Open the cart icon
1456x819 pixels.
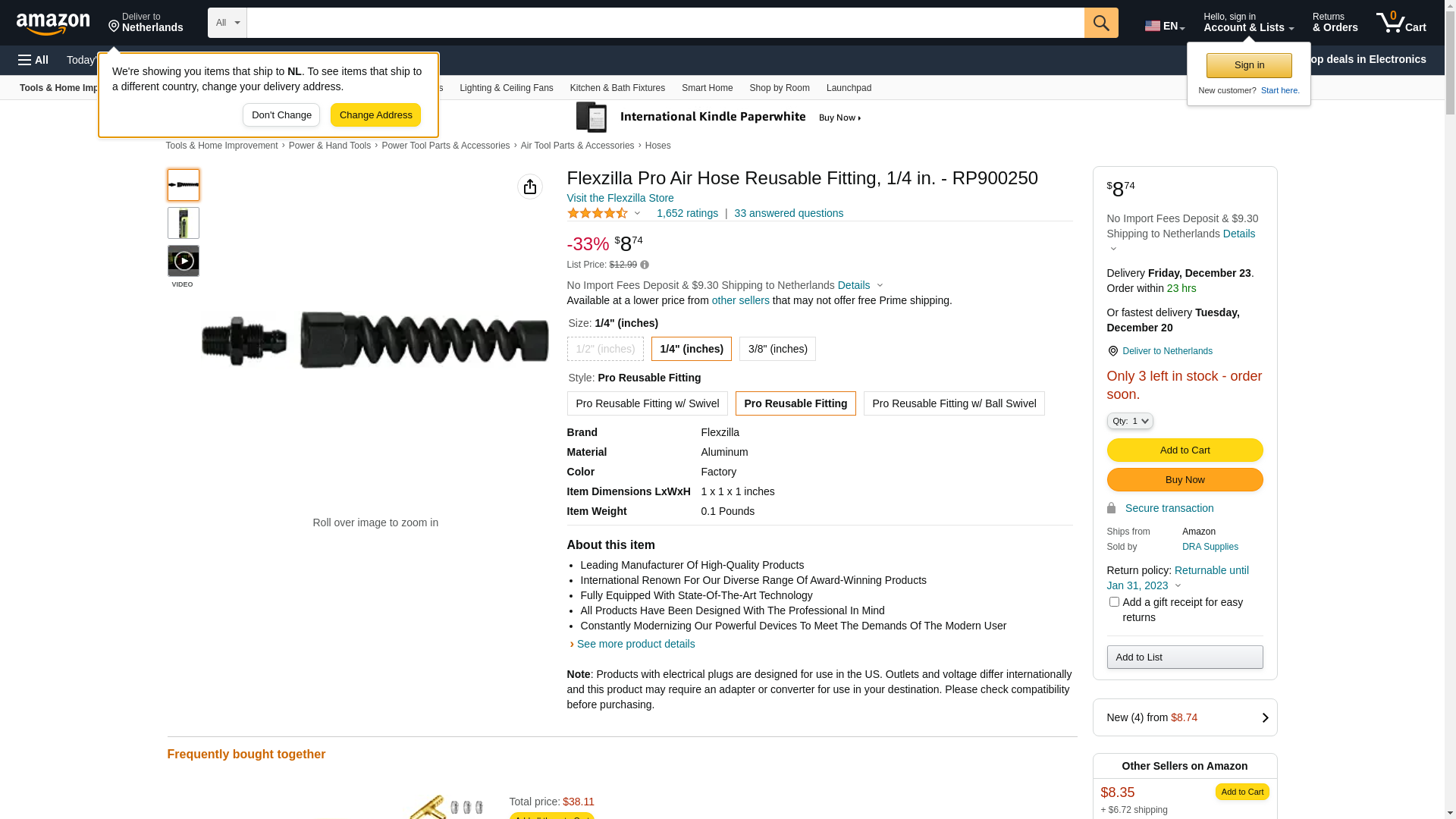click(1401, 23)
